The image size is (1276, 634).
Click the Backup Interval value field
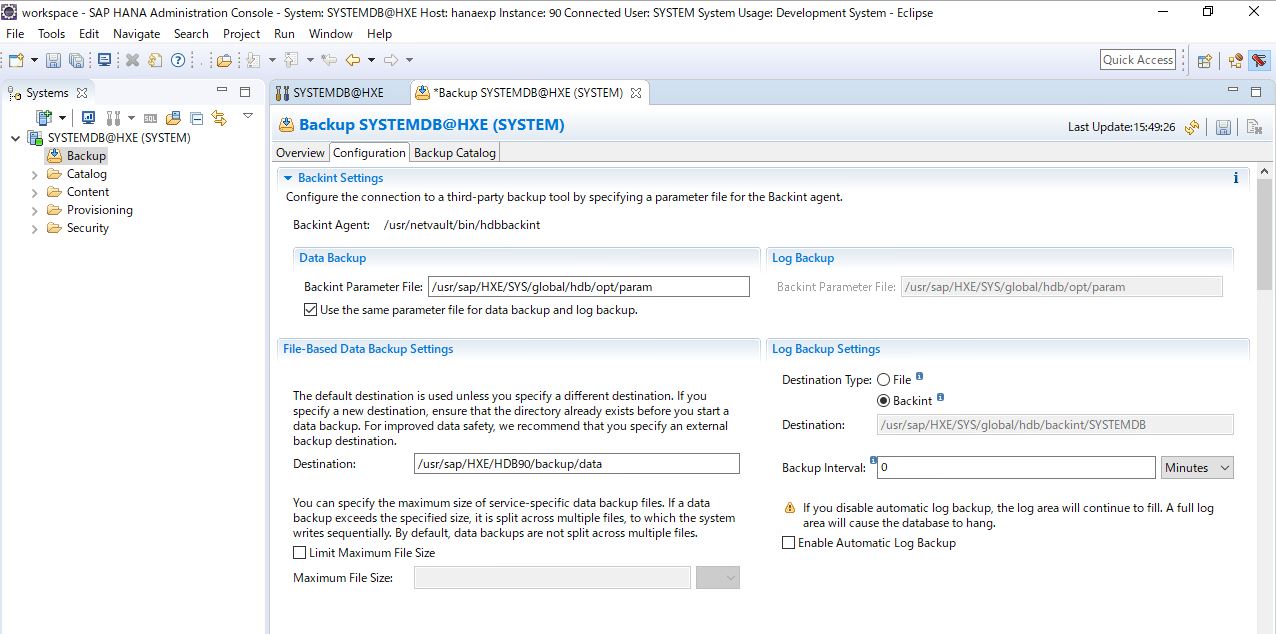click(1017, 467)
